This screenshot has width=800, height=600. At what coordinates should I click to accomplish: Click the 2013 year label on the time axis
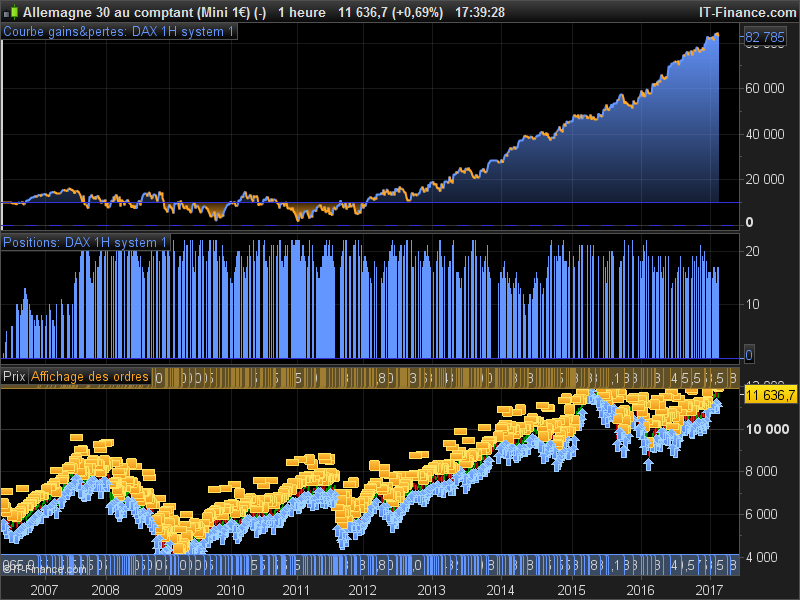(431, 590)
